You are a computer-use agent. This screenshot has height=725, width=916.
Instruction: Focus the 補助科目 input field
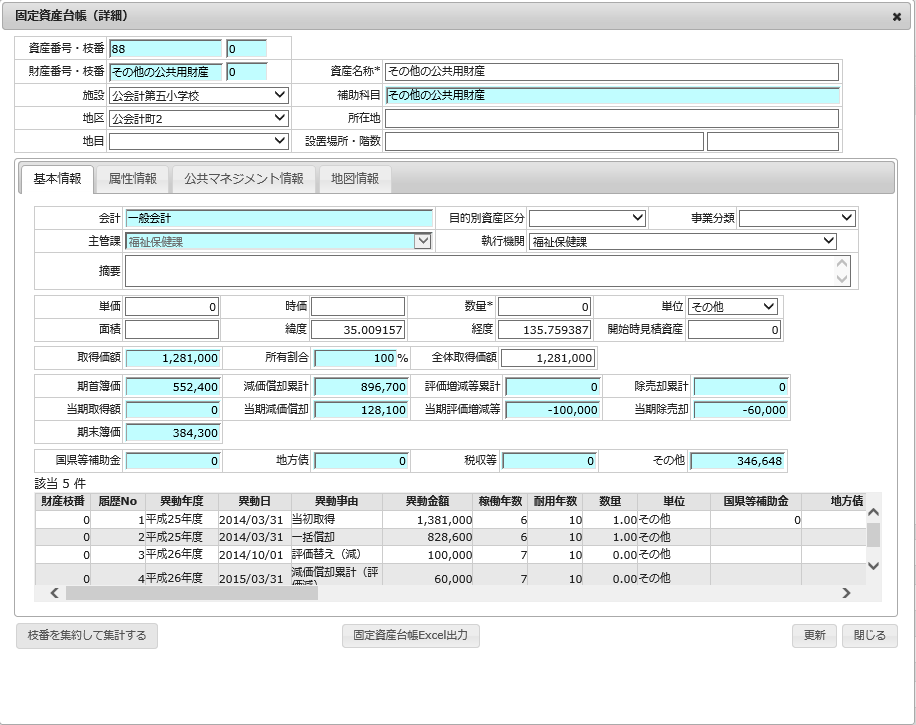pos(612,95)
